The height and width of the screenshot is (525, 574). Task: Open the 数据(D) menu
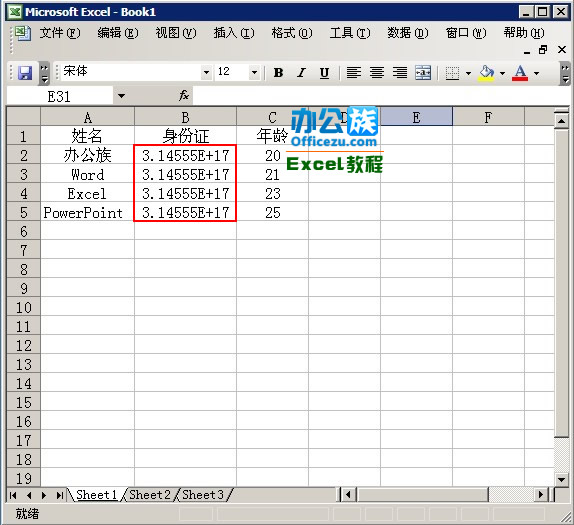click(x=408, y=33)
